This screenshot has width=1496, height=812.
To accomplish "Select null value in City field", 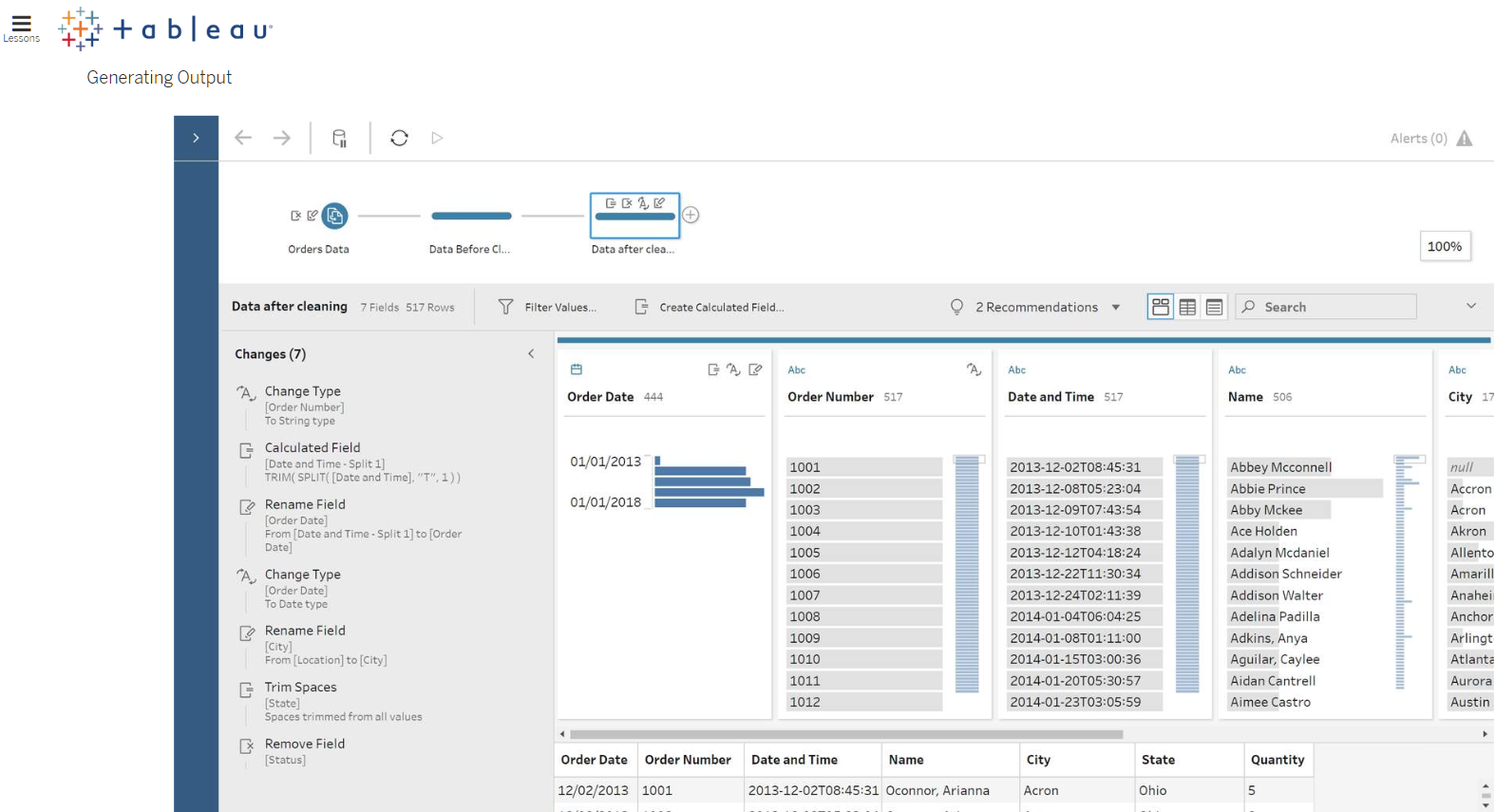I will 1470,467.
